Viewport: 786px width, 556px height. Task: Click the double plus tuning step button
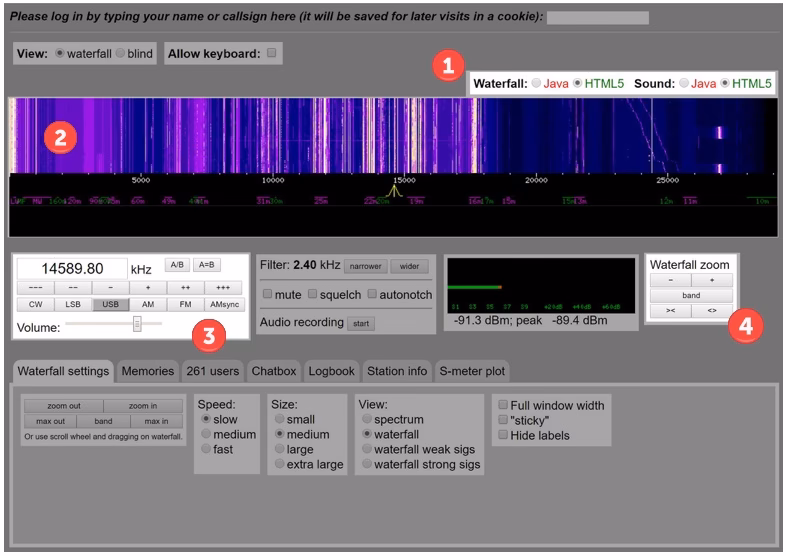click(x=185, y=288)
